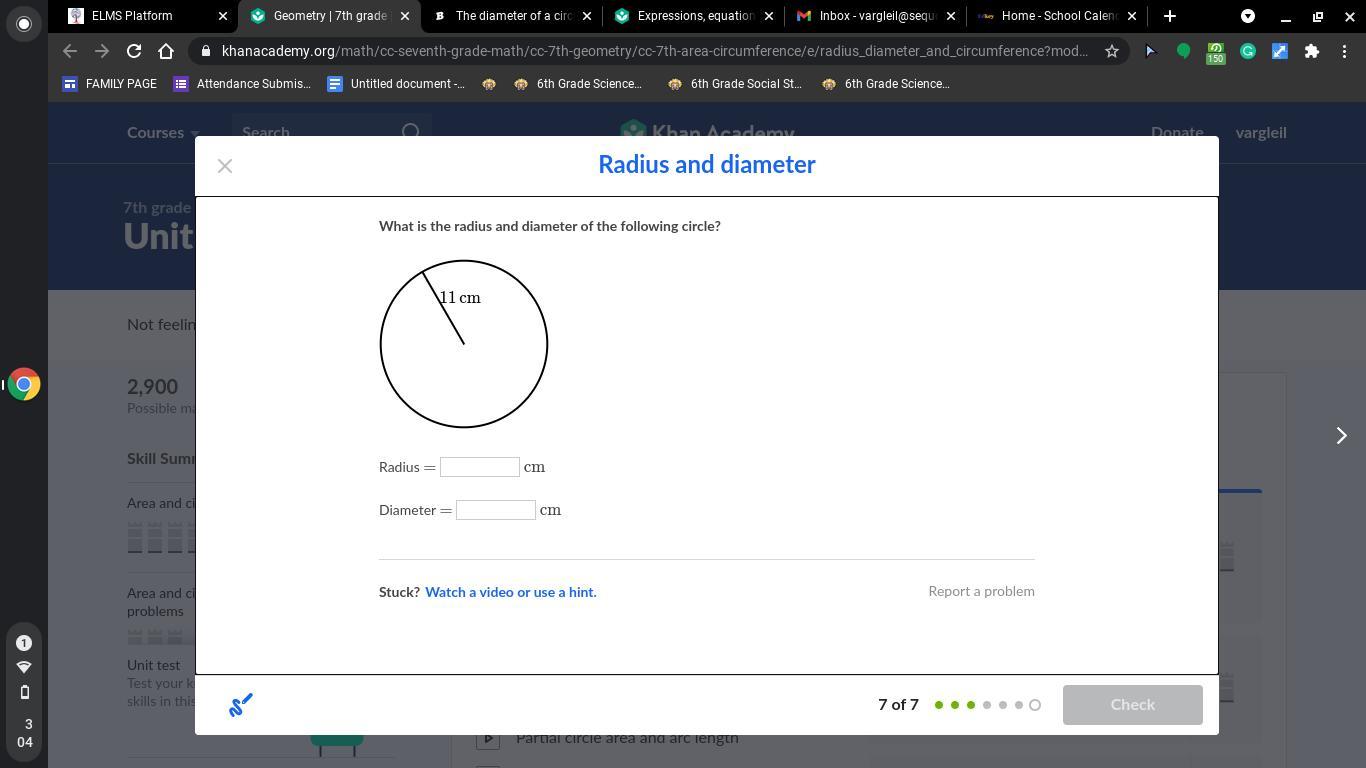Click the Check button

[x=1133, y=705]
